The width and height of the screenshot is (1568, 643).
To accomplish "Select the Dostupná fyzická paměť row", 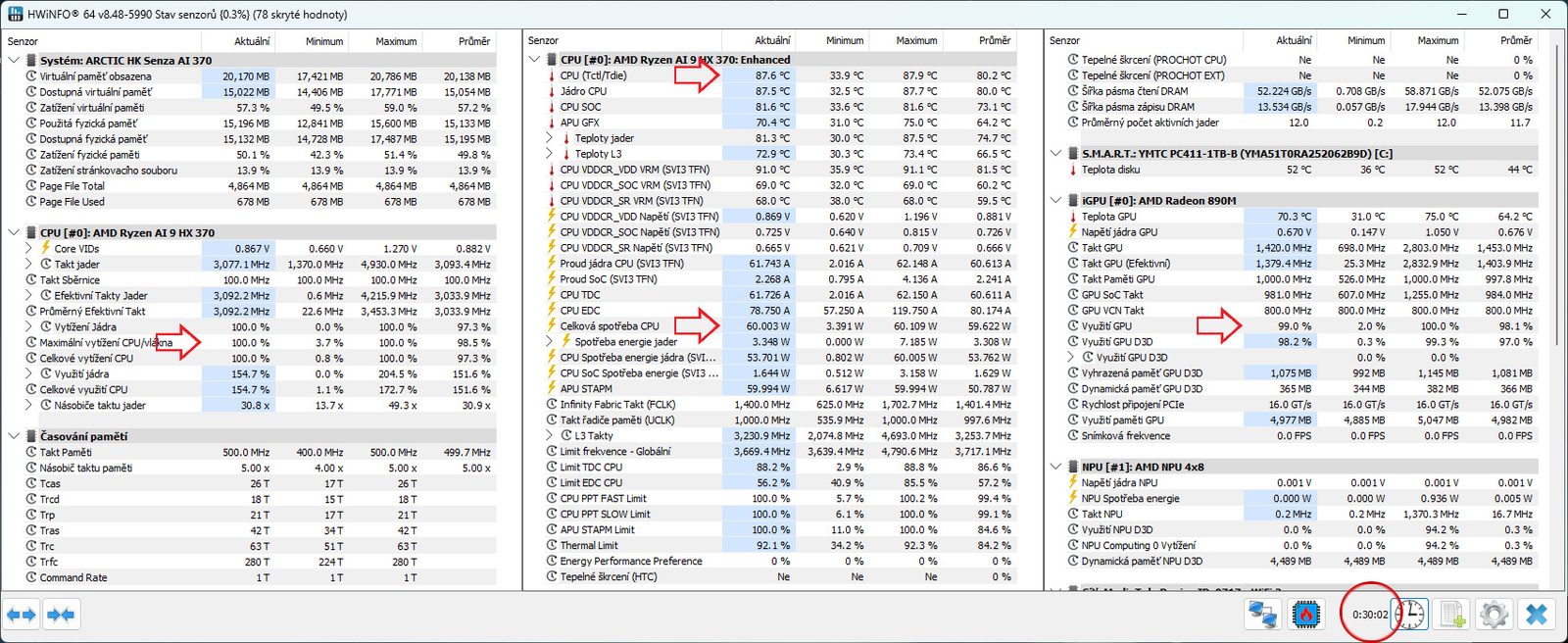I will 250,139.
